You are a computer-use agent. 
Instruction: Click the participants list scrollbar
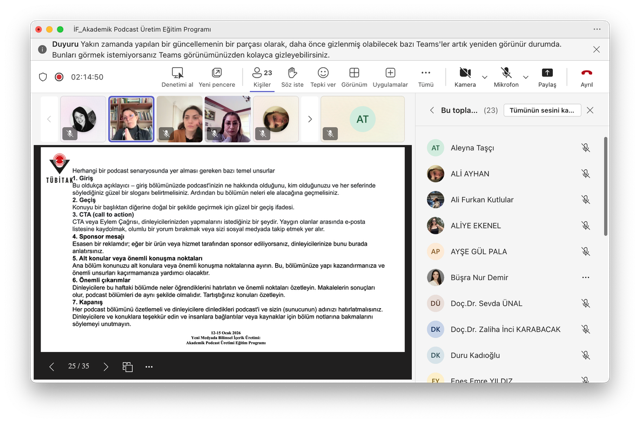pos(604,200)
